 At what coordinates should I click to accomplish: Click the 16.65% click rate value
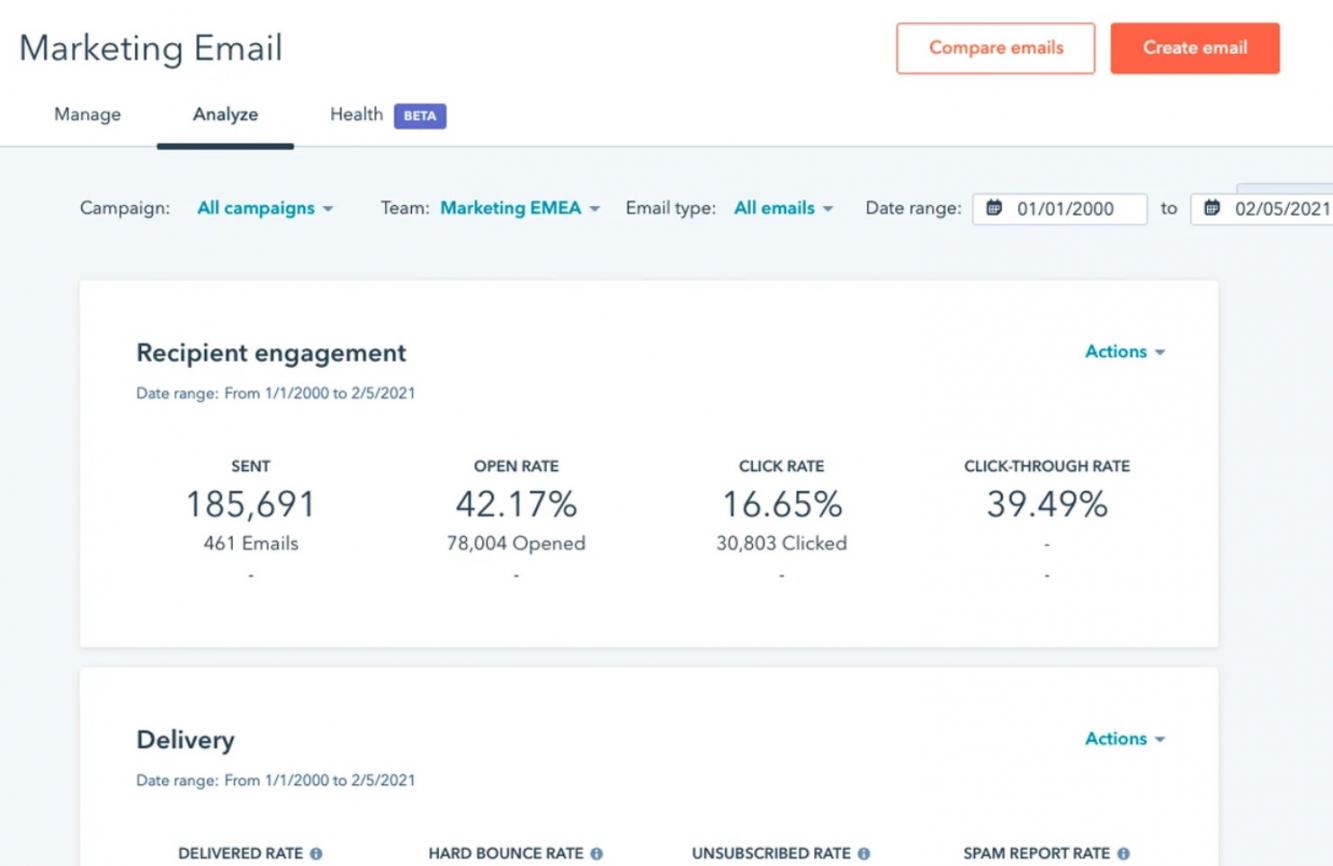click(782, 504)
